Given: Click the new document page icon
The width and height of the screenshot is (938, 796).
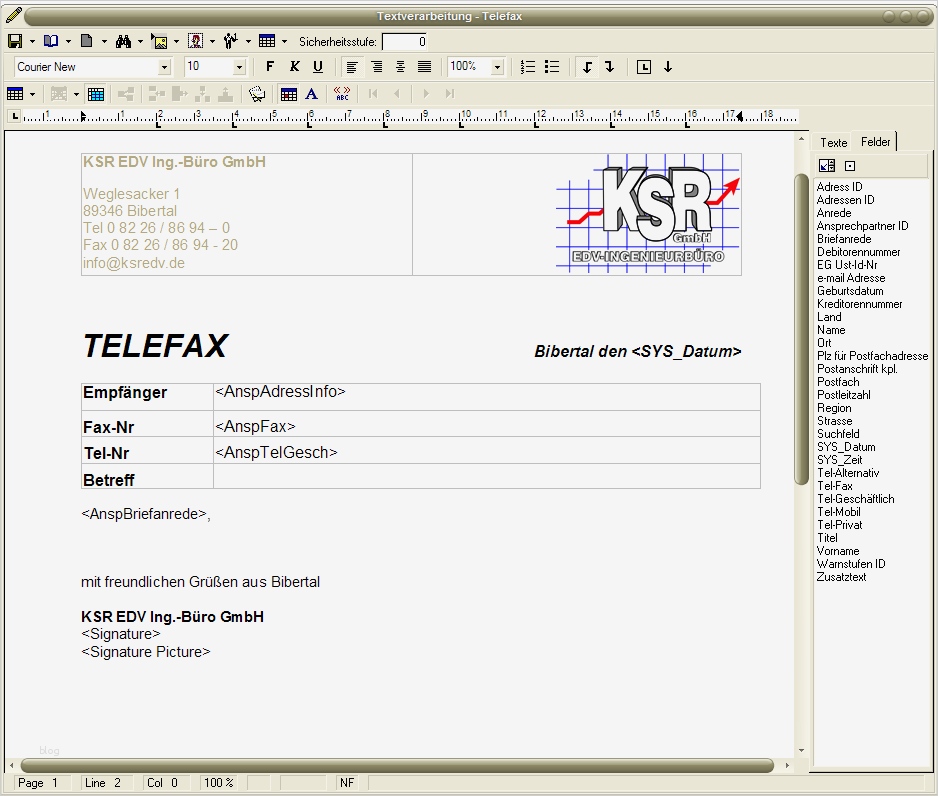Looking at the screenshot, I should pos(87,41).
